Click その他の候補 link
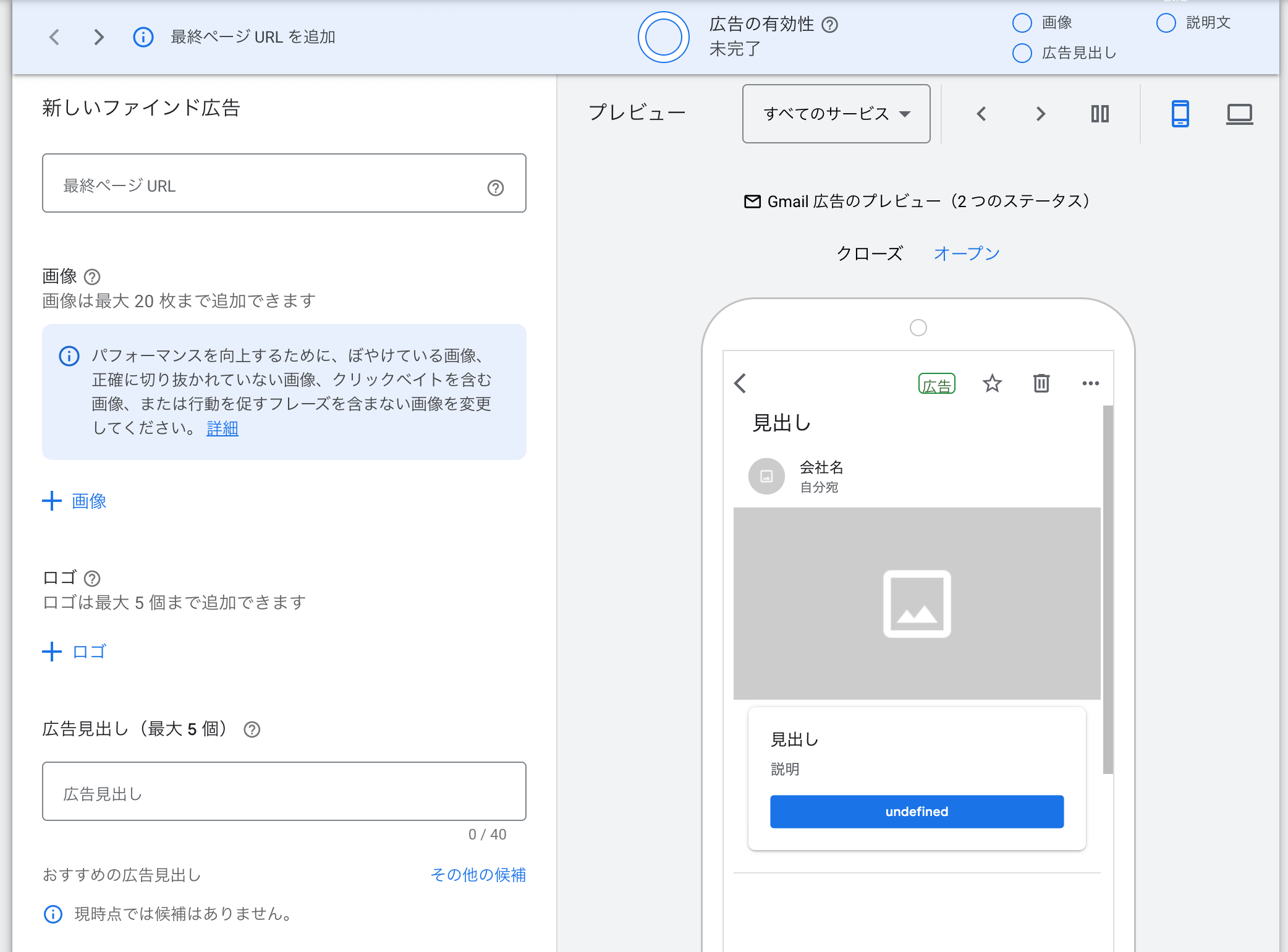The width and height of the screenshot is (1288, 952). [478, 875]
